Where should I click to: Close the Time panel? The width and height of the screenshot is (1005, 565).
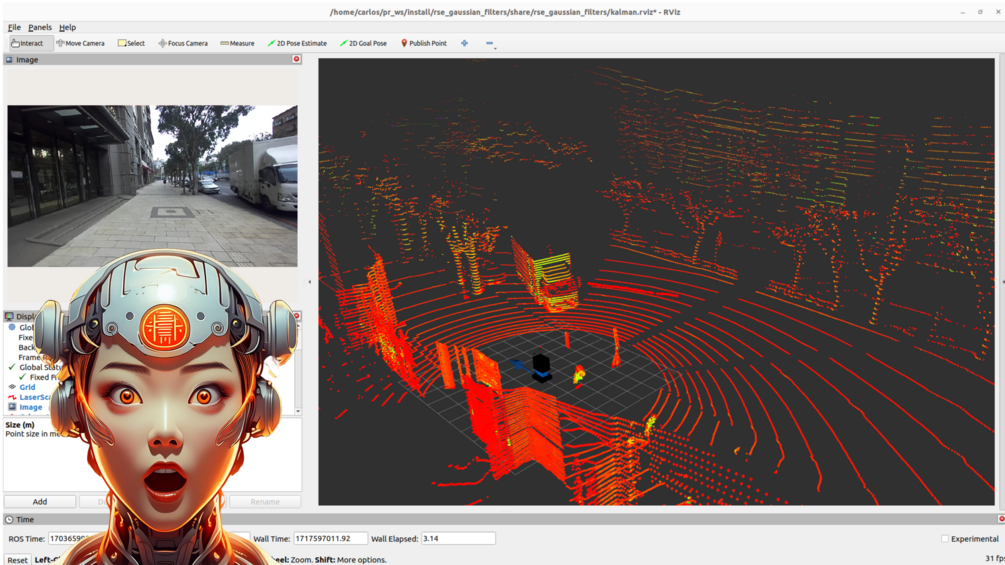pyautogui.click(x=1001, y=519)
